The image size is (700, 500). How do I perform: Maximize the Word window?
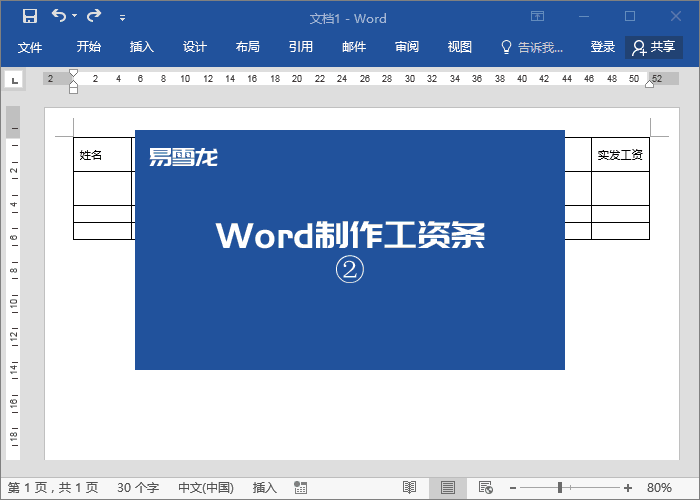click(630, 17)
